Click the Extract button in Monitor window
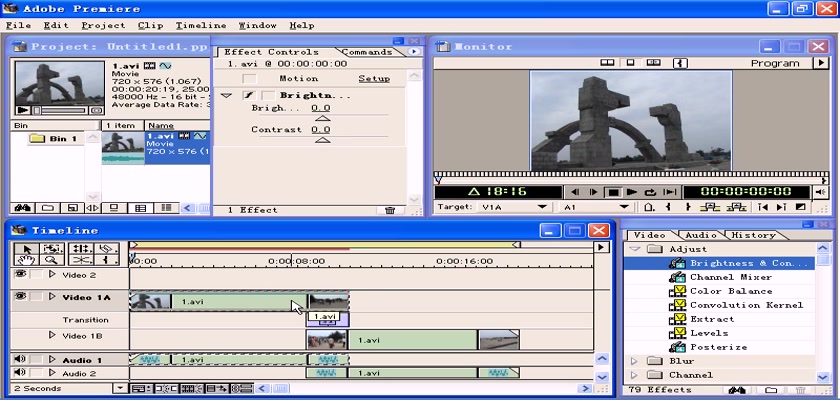Viewport: 840px width, 400px height. tap(737, 207)
